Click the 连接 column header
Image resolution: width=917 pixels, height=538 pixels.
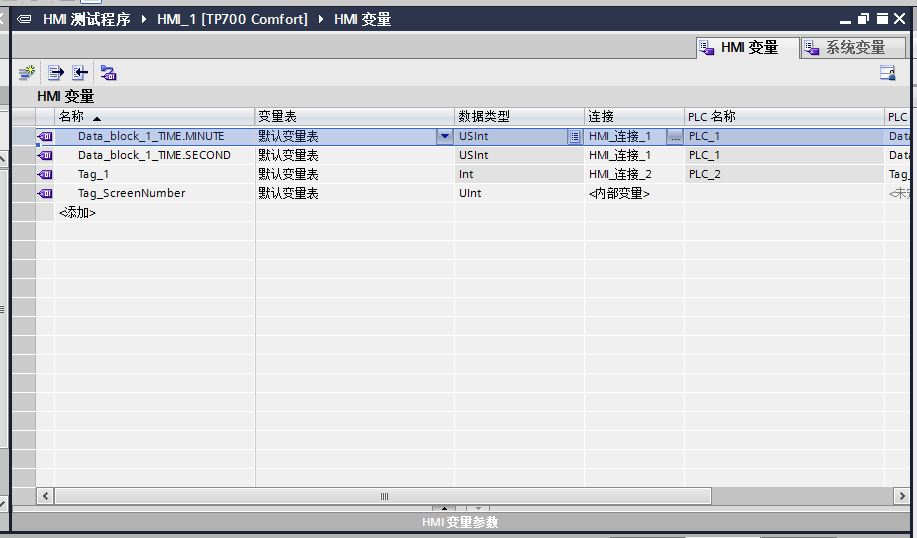pos(634,116)
